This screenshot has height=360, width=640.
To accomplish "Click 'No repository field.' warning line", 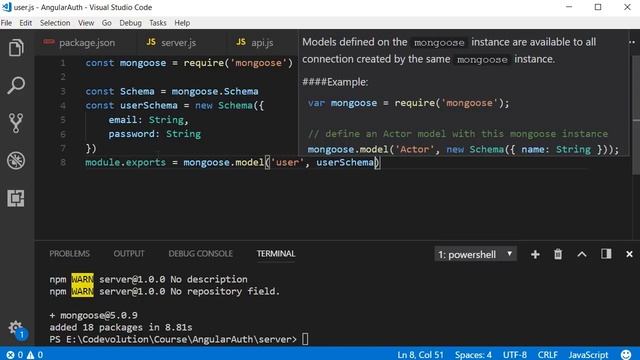I will pyautogui.click(x=225, y=291).
